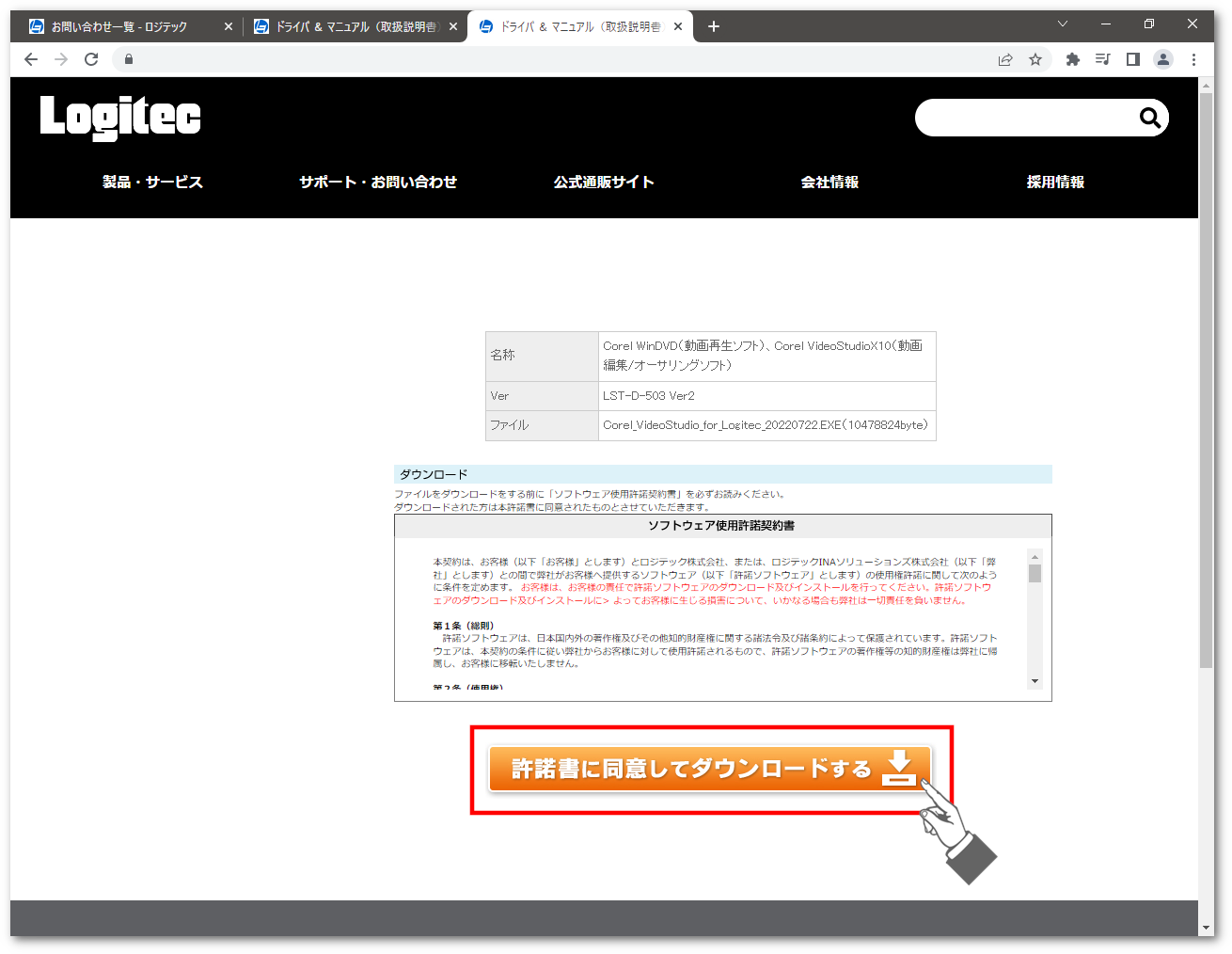Restore down the browser window
The width and height of the screenshot is (1232, 954).
(1149, 24)
